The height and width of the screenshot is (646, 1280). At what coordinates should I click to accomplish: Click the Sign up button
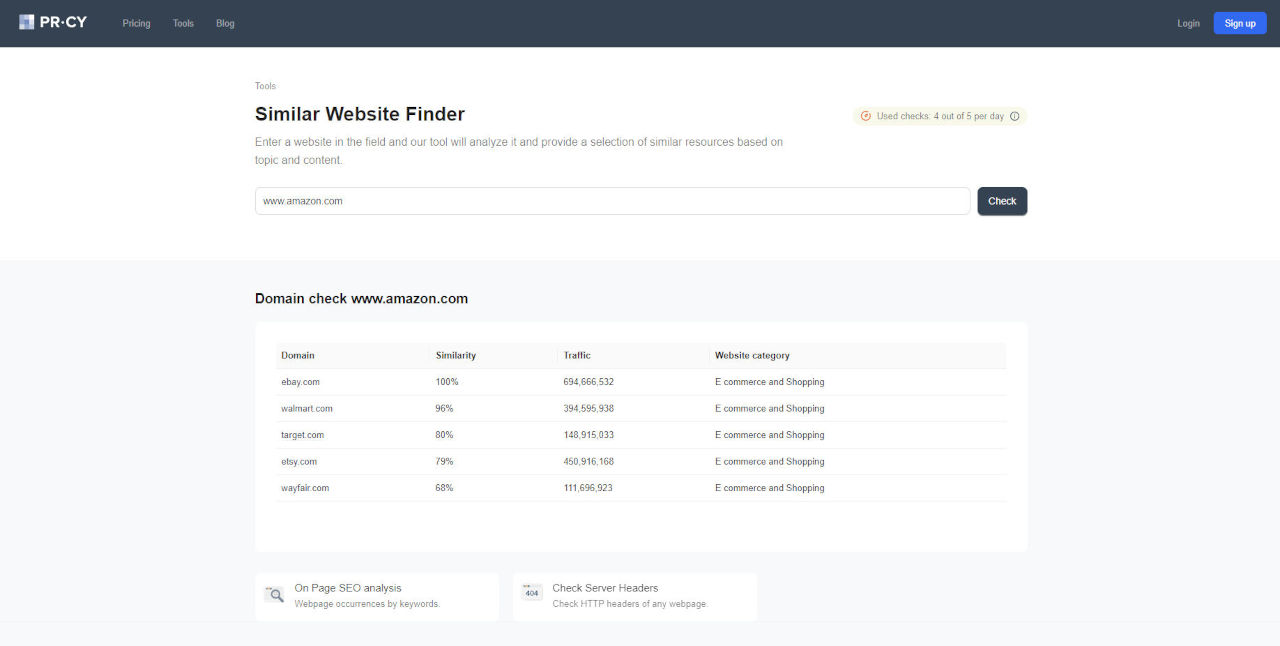(1240, 23)
